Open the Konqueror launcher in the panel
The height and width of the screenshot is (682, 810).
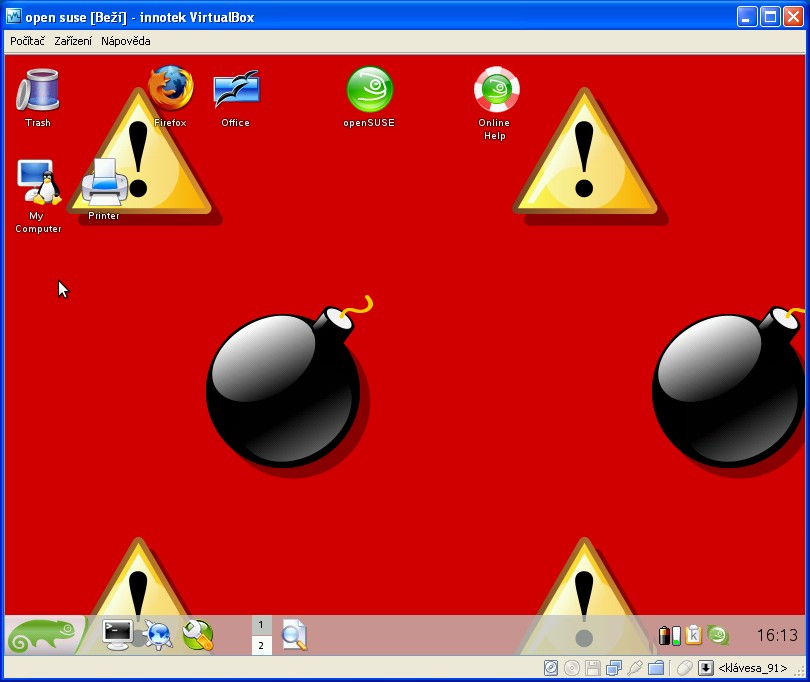pos(158,634)
